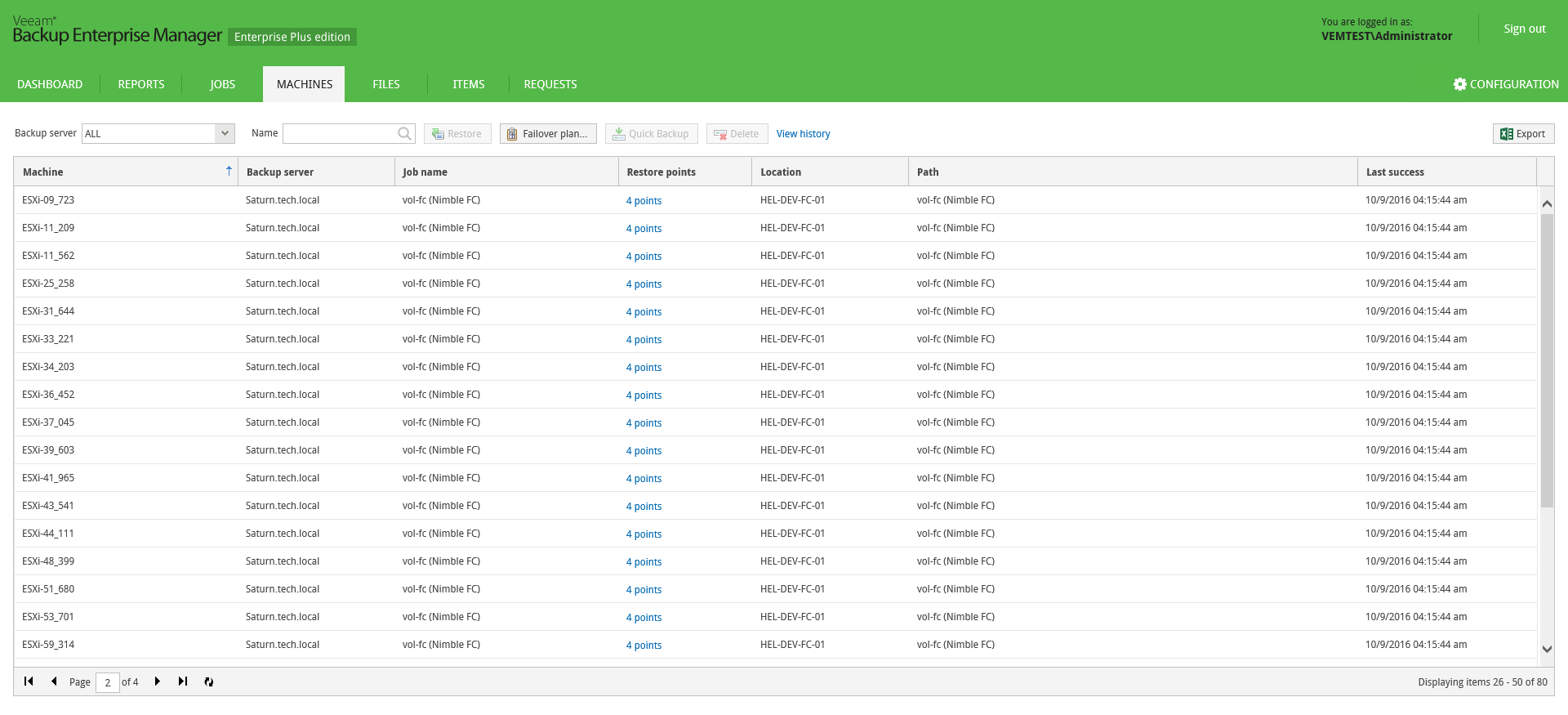Go to previous page arrow
Viewport: 1568px width, 715px height.
(54, 681)
